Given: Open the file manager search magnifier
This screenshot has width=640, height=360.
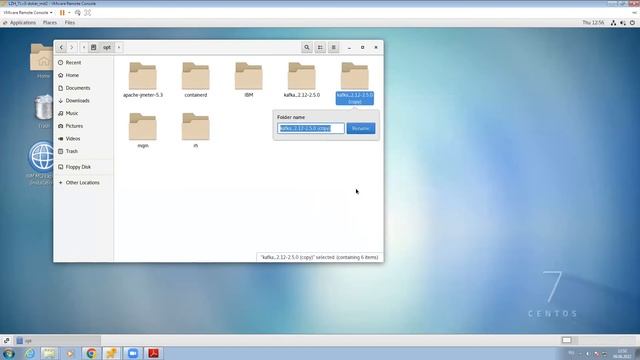Looking at the screenshot, I should tap(307, 47).
